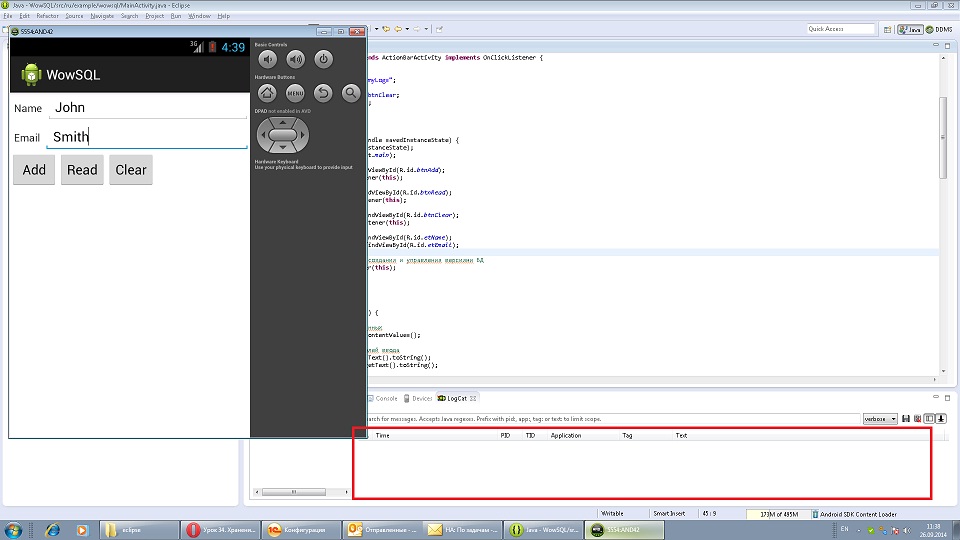Tap the emulator MENU hardware button

tap(295, 93)
